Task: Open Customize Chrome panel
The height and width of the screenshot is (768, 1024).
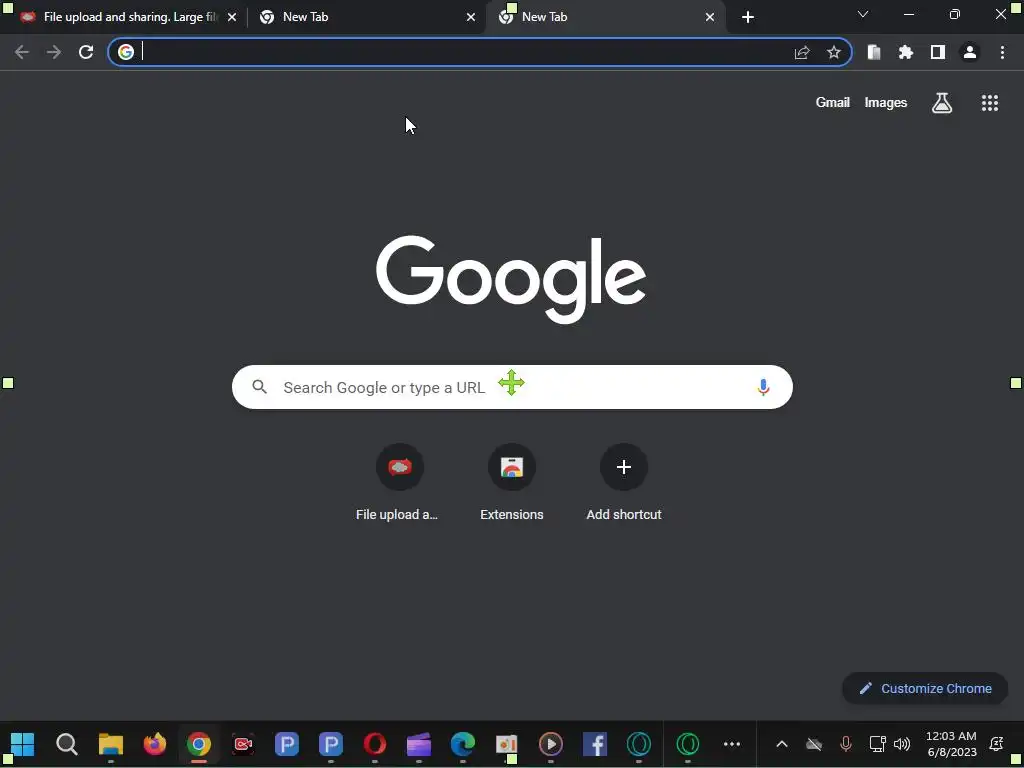Action: [x=925, y=688]
